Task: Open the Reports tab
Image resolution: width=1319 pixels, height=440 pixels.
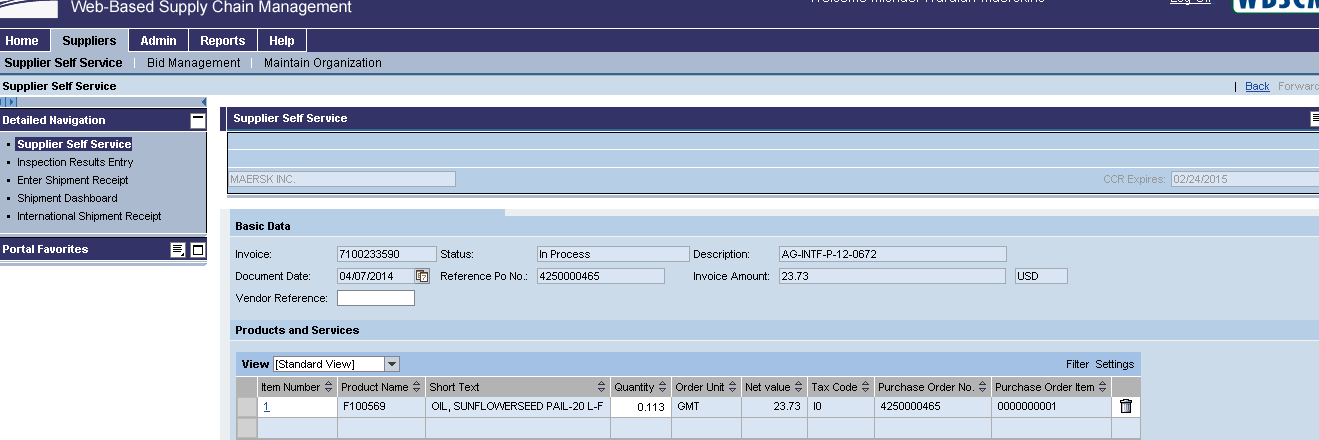Action: pos(222,41)
